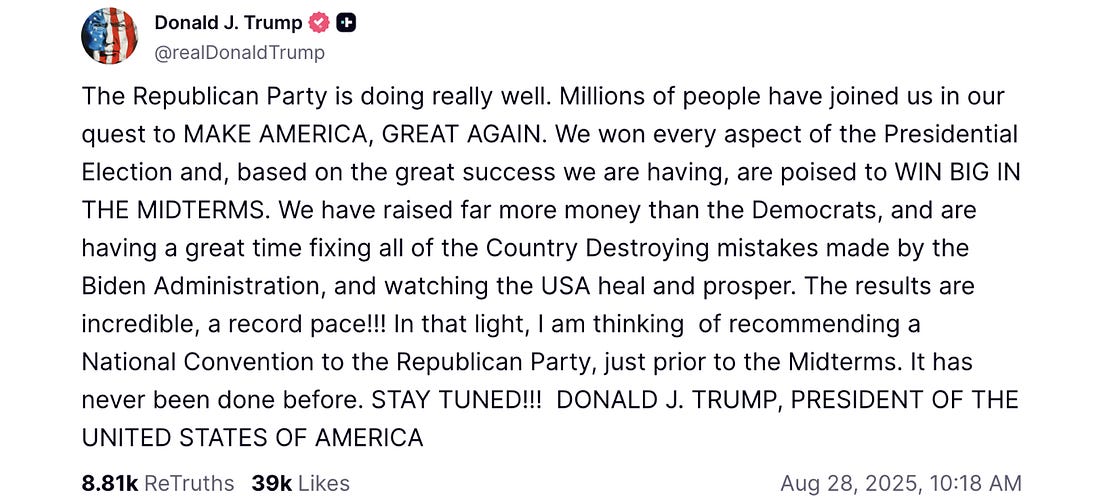Click the red verified checkmark badge

pyautogui.click(x=319, y=23)
